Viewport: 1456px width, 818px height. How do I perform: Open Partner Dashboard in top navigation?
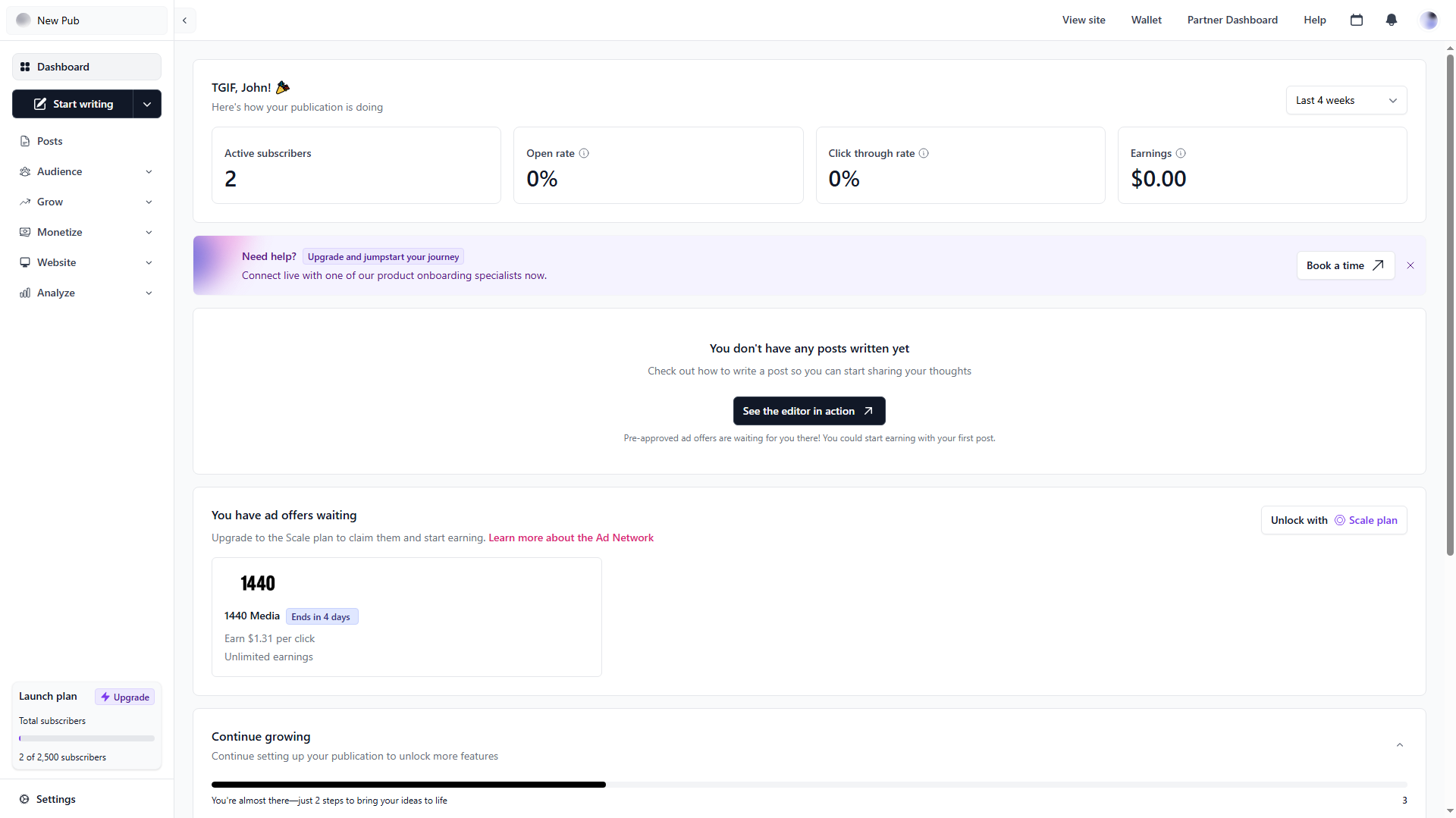pyautogui.click(x=1232, y=20)
